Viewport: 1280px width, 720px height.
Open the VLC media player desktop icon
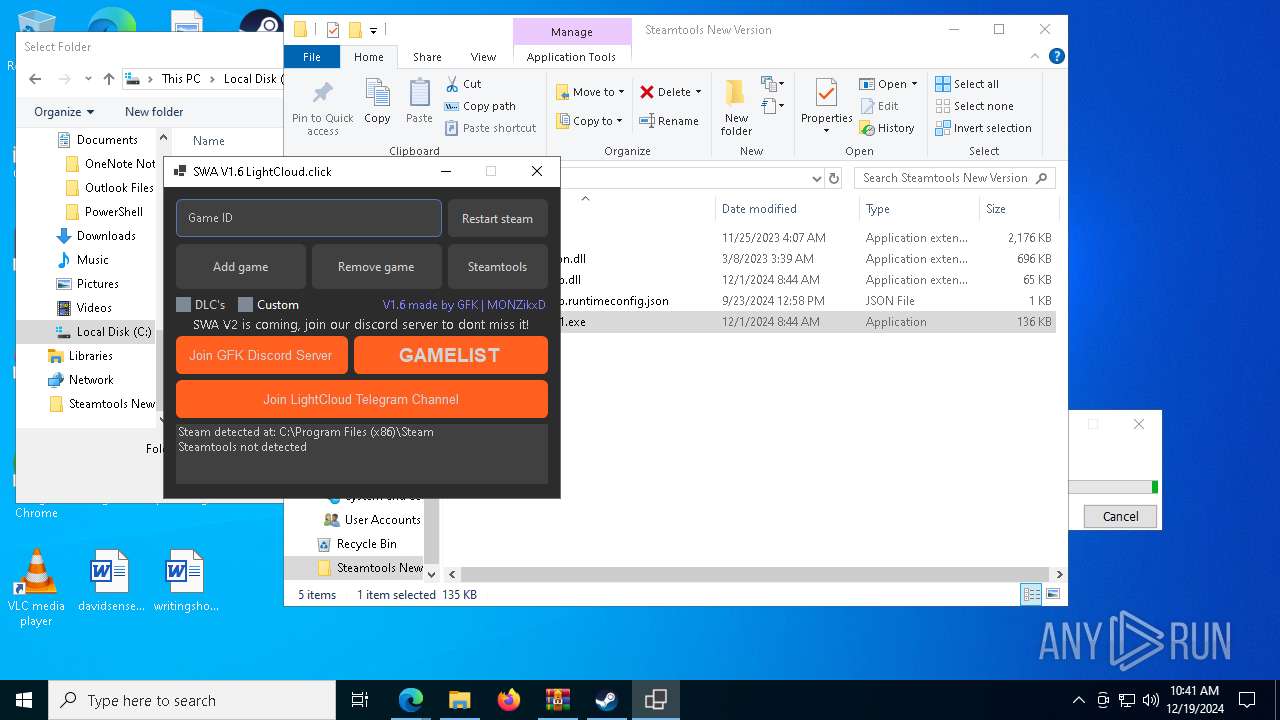tap(36, 588)
